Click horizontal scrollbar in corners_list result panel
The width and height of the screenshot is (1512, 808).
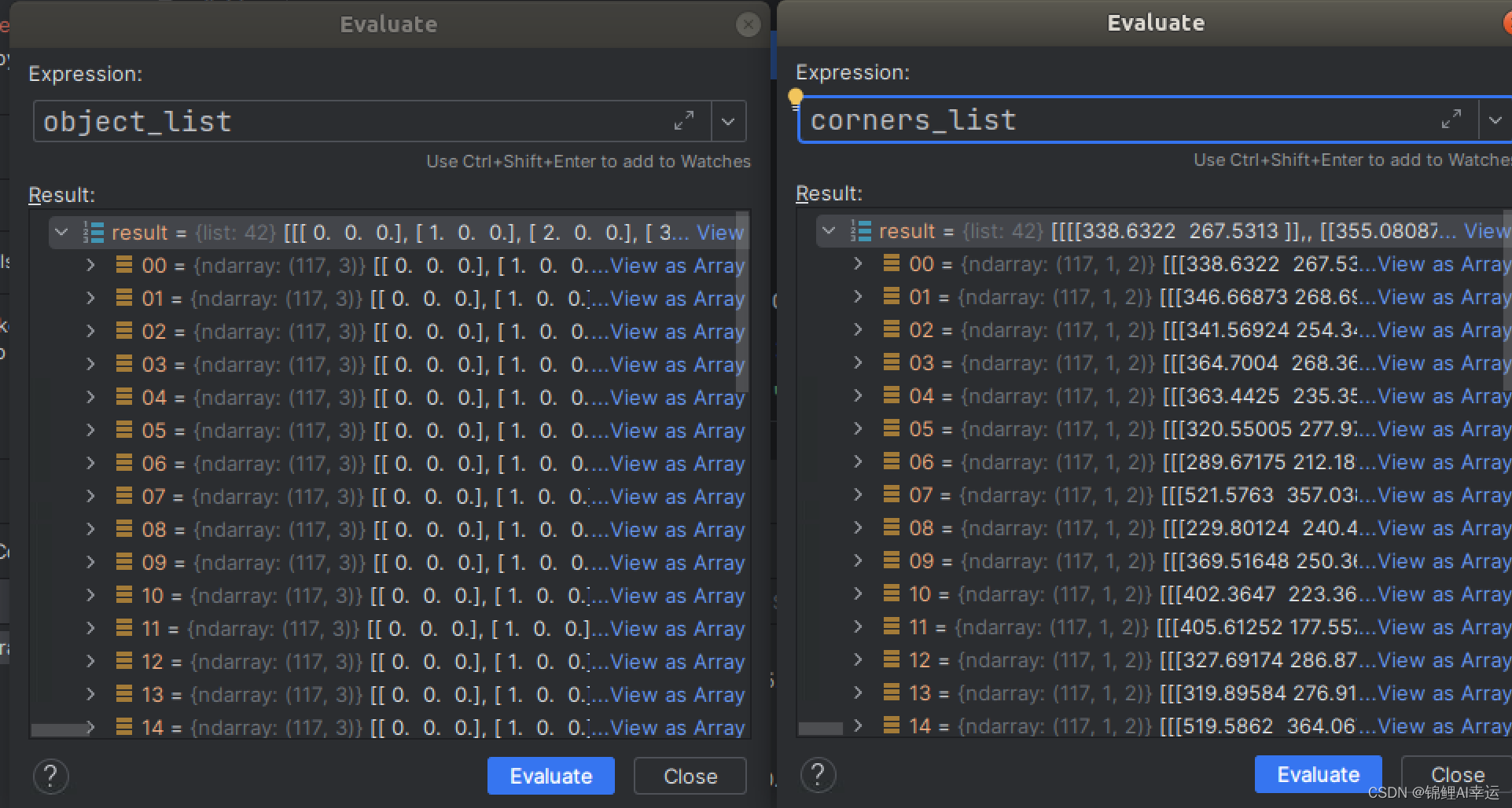pos(821,729)
